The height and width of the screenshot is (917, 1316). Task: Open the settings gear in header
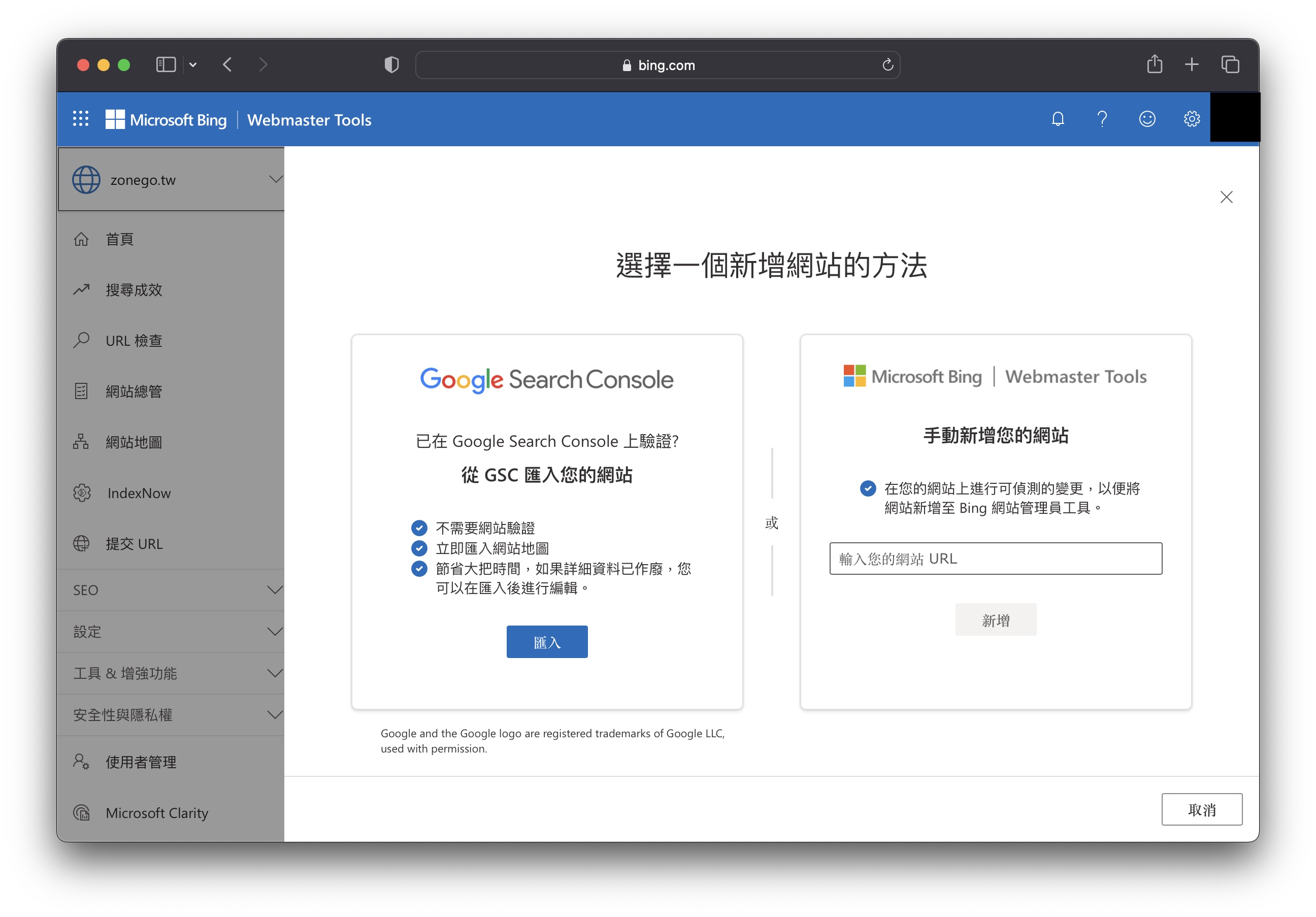(x=1191, y=119)
